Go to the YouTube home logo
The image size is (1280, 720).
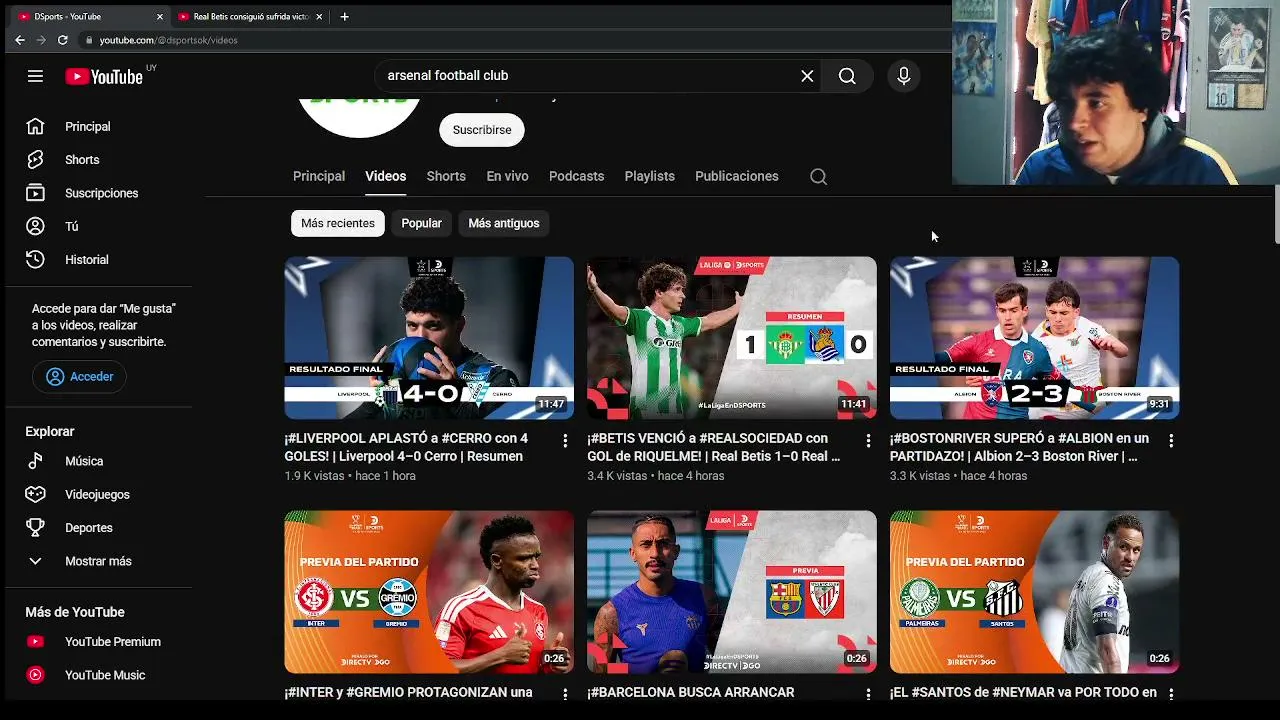point(104,77)
